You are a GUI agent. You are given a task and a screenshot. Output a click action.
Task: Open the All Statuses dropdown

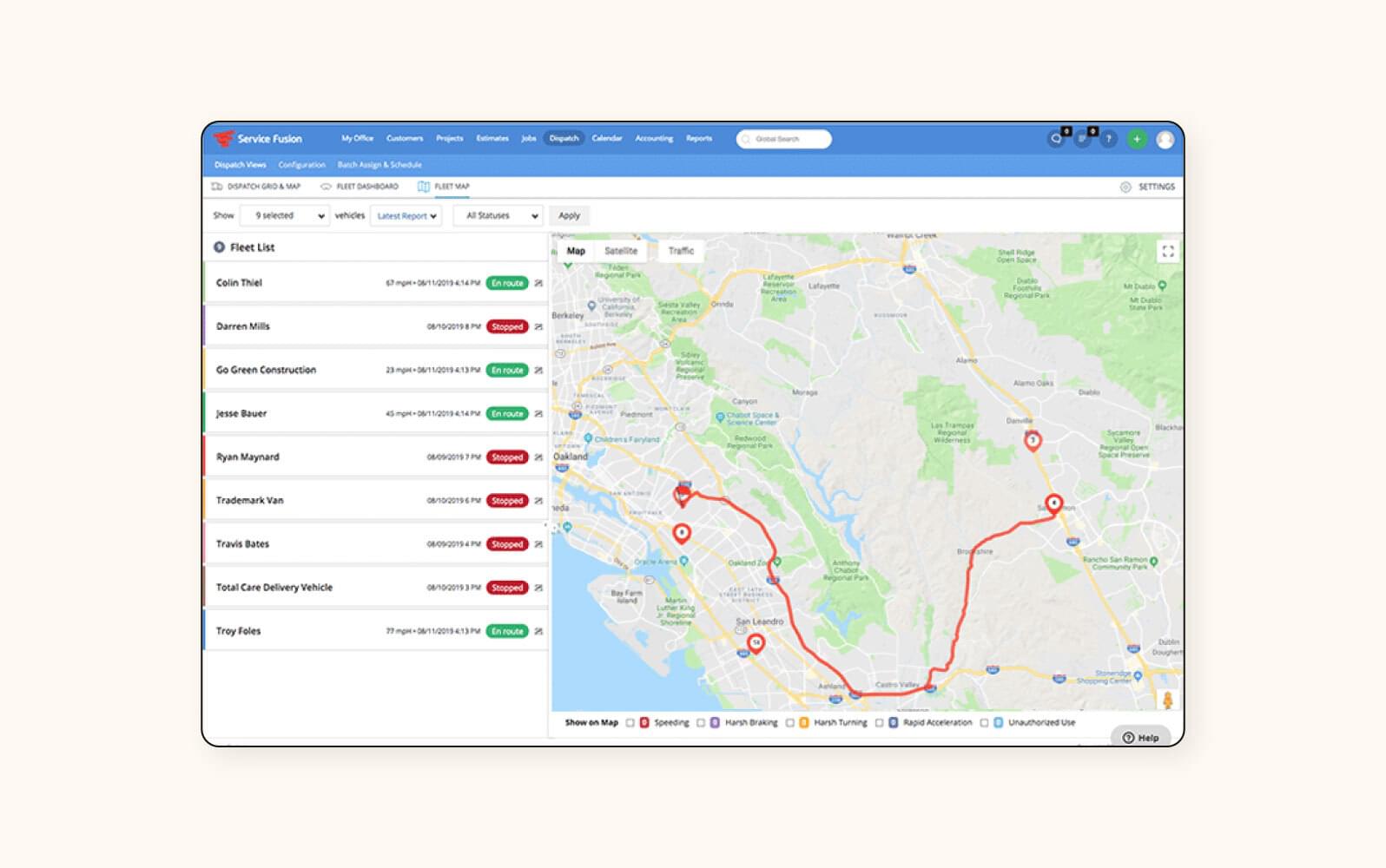point(498,215)
